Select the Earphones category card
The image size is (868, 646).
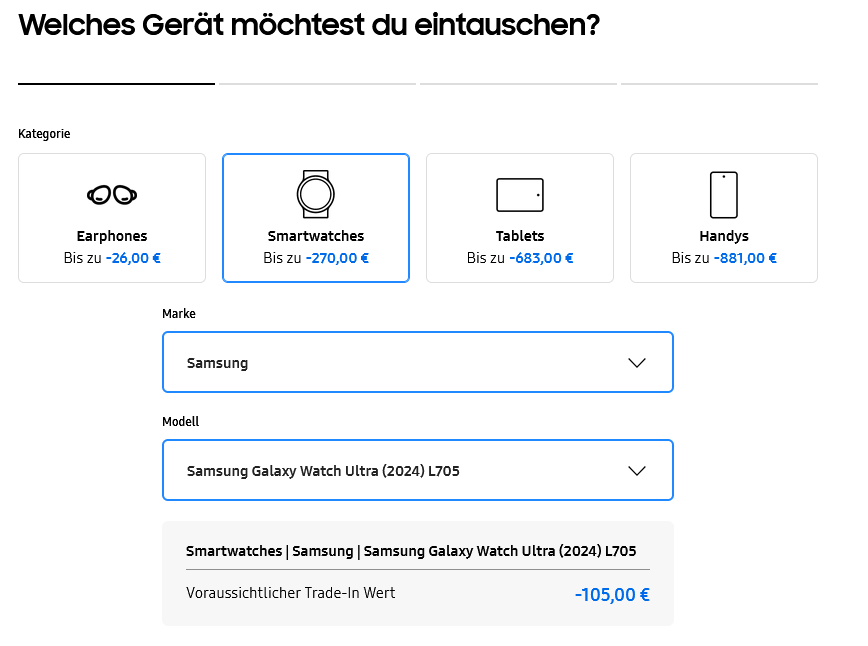tap(112, 218)
